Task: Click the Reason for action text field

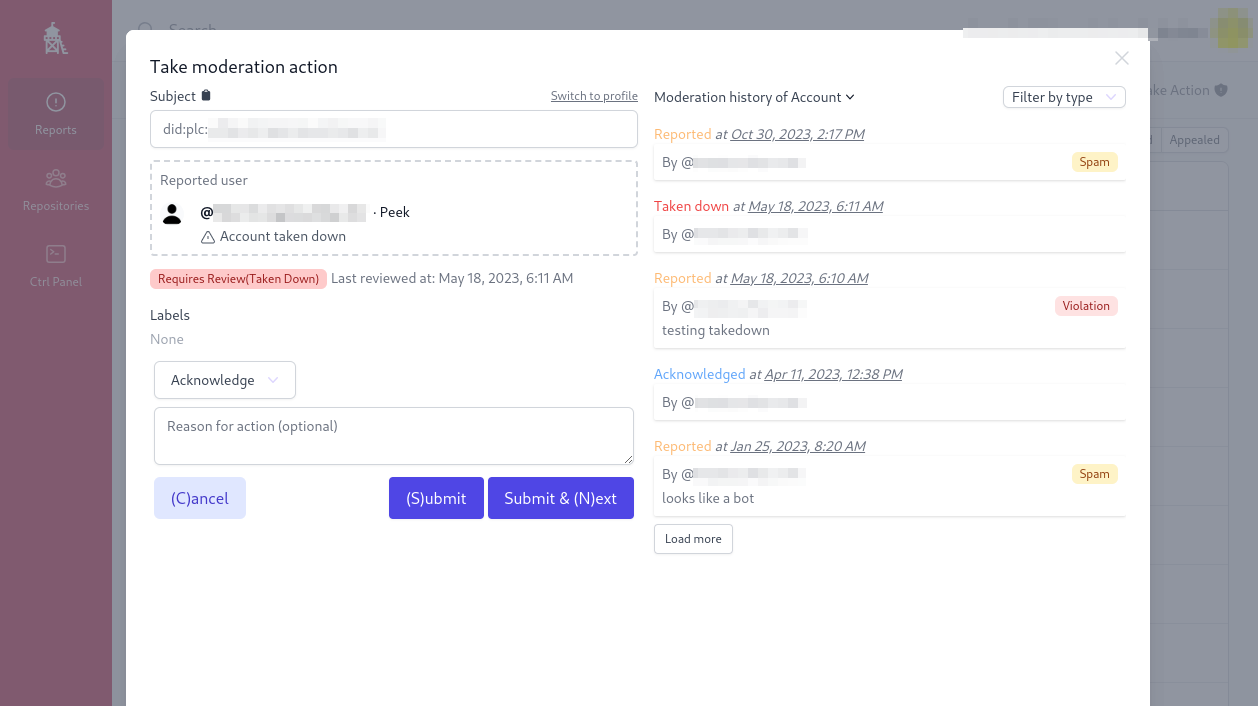Action: tap(393, 435)
